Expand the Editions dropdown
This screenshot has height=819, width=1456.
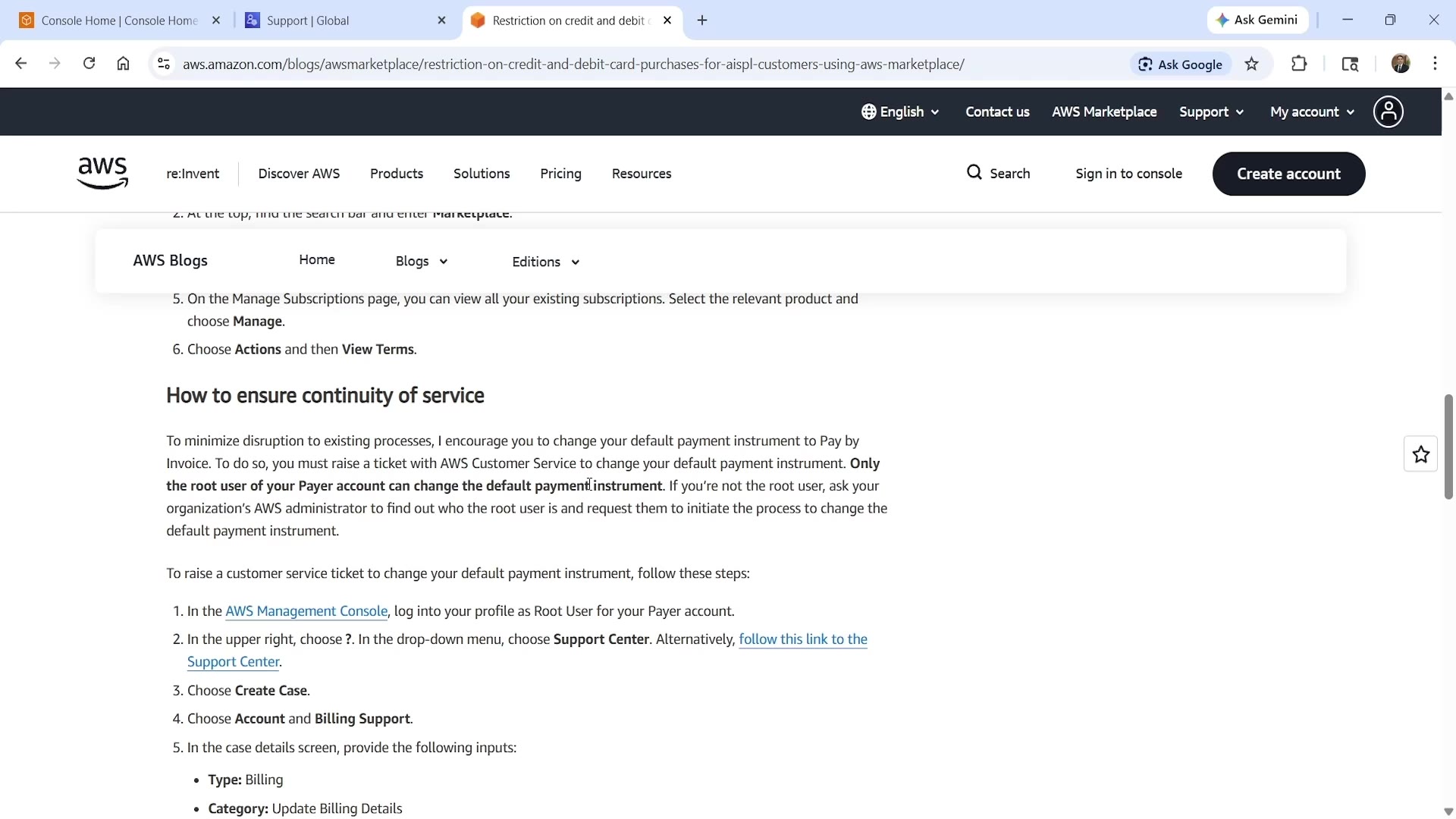[546, 262]
